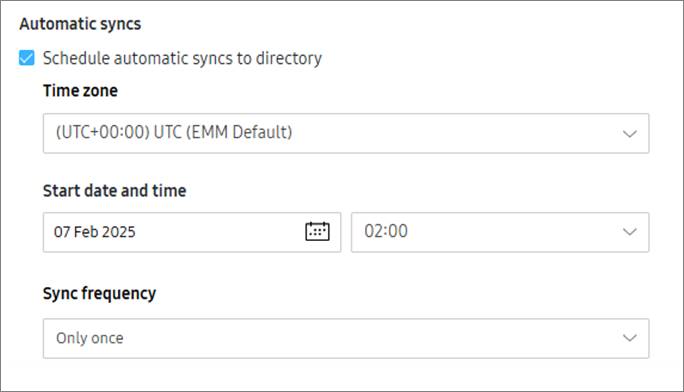Click the Sync frequency chevron arrow
The image size is (684, 392).
[629, 338]
